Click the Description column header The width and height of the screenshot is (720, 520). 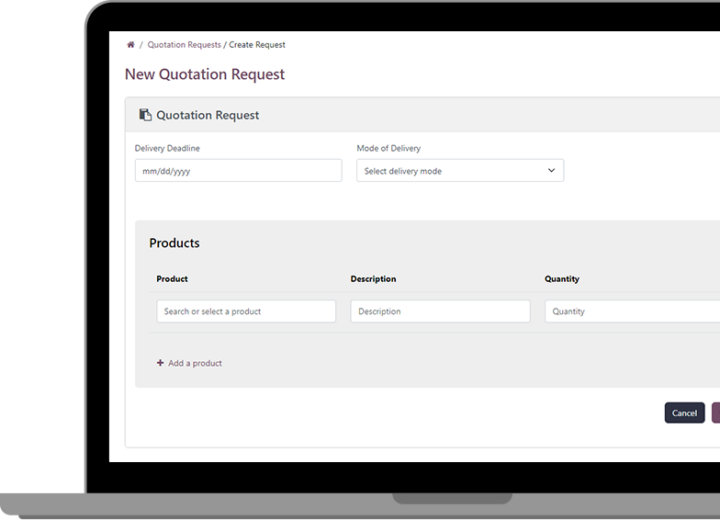coord(373,279)
